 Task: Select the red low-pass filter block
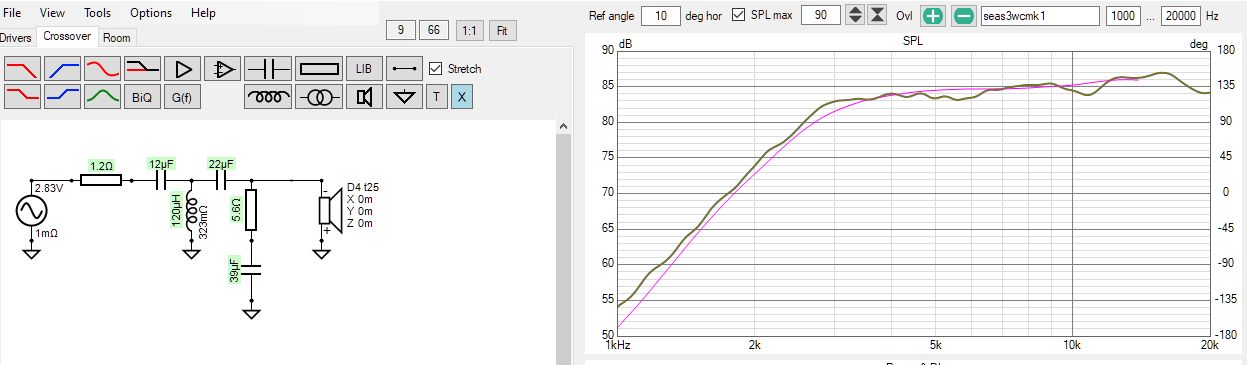point(22,69)
